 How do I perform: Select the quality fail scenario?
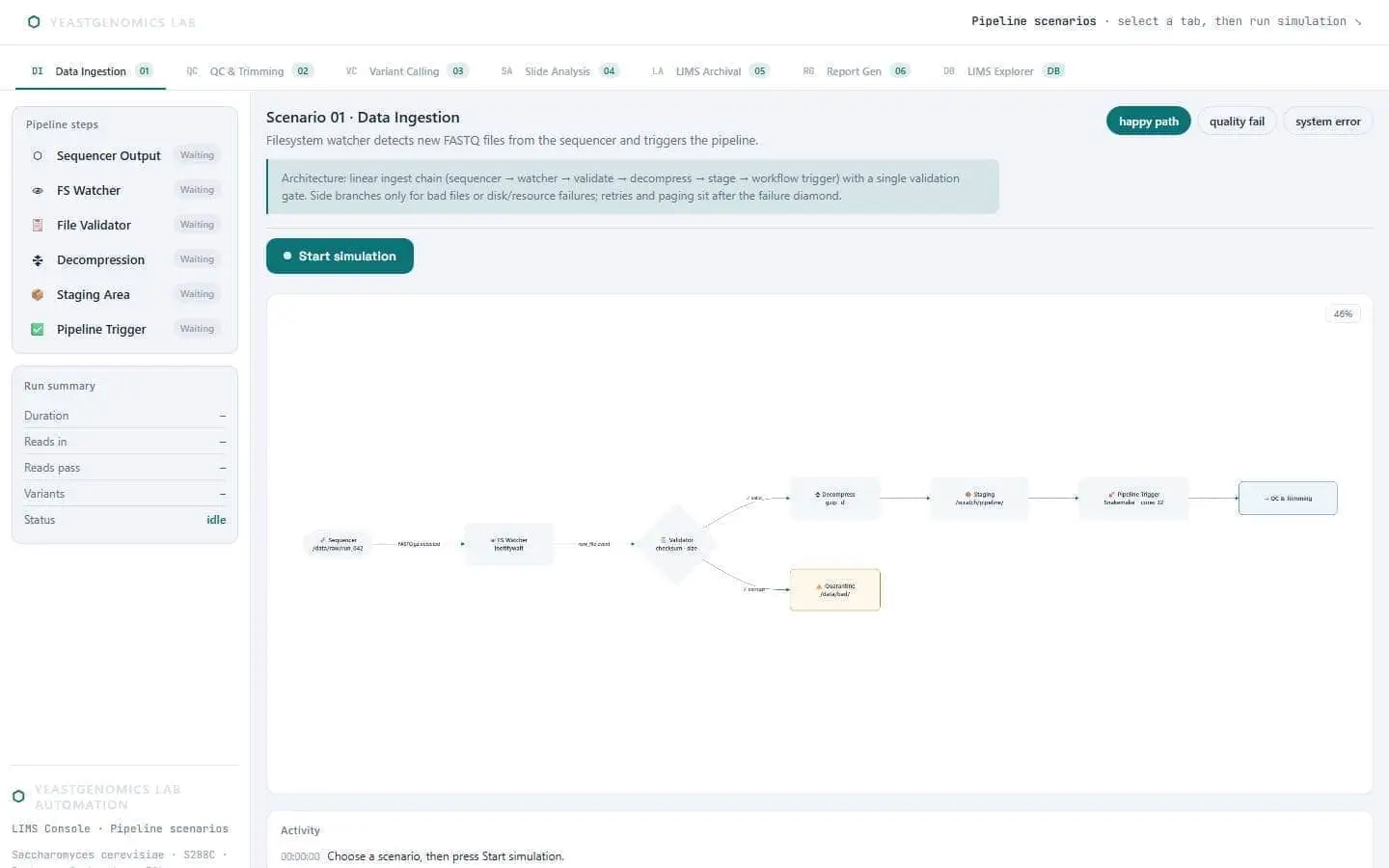[x=1237, y=122]
